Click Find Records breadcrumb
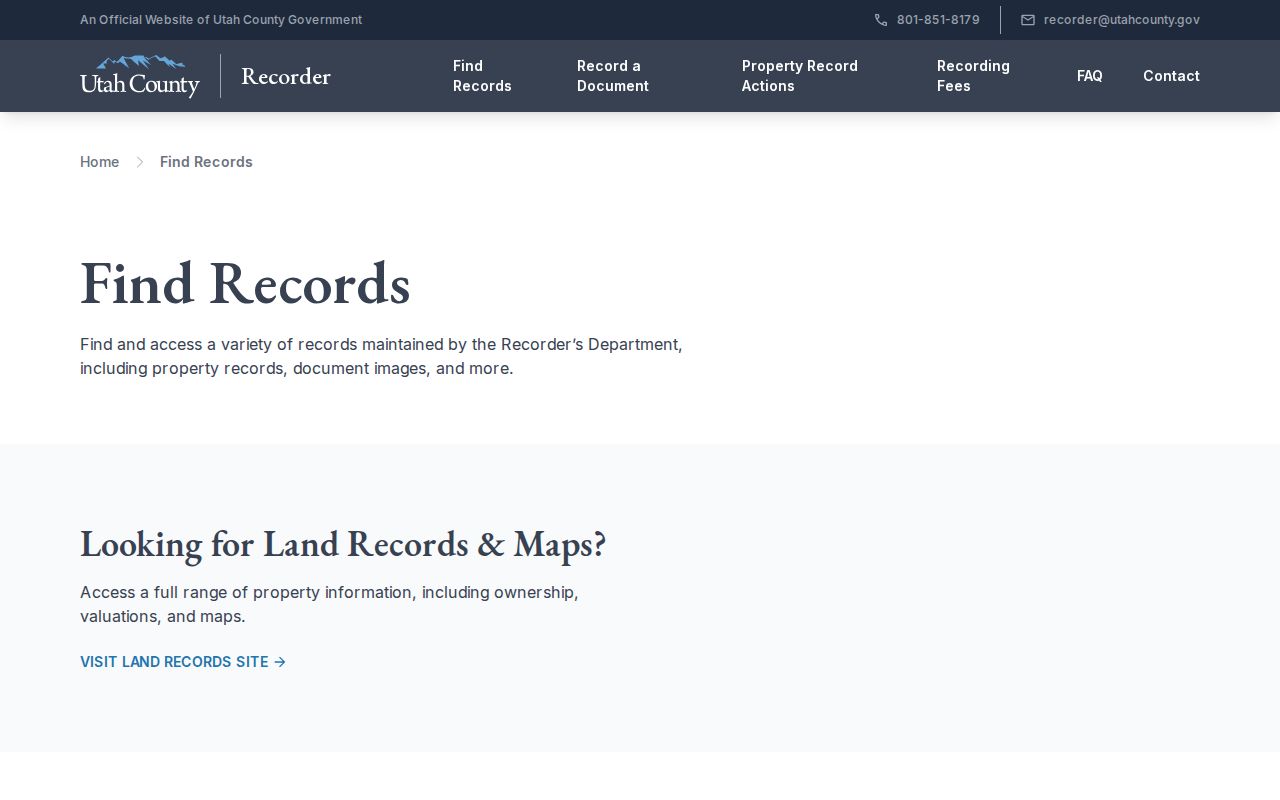Image resolution: width=1280 pixels, height=800 pixels. click(206, 162)
